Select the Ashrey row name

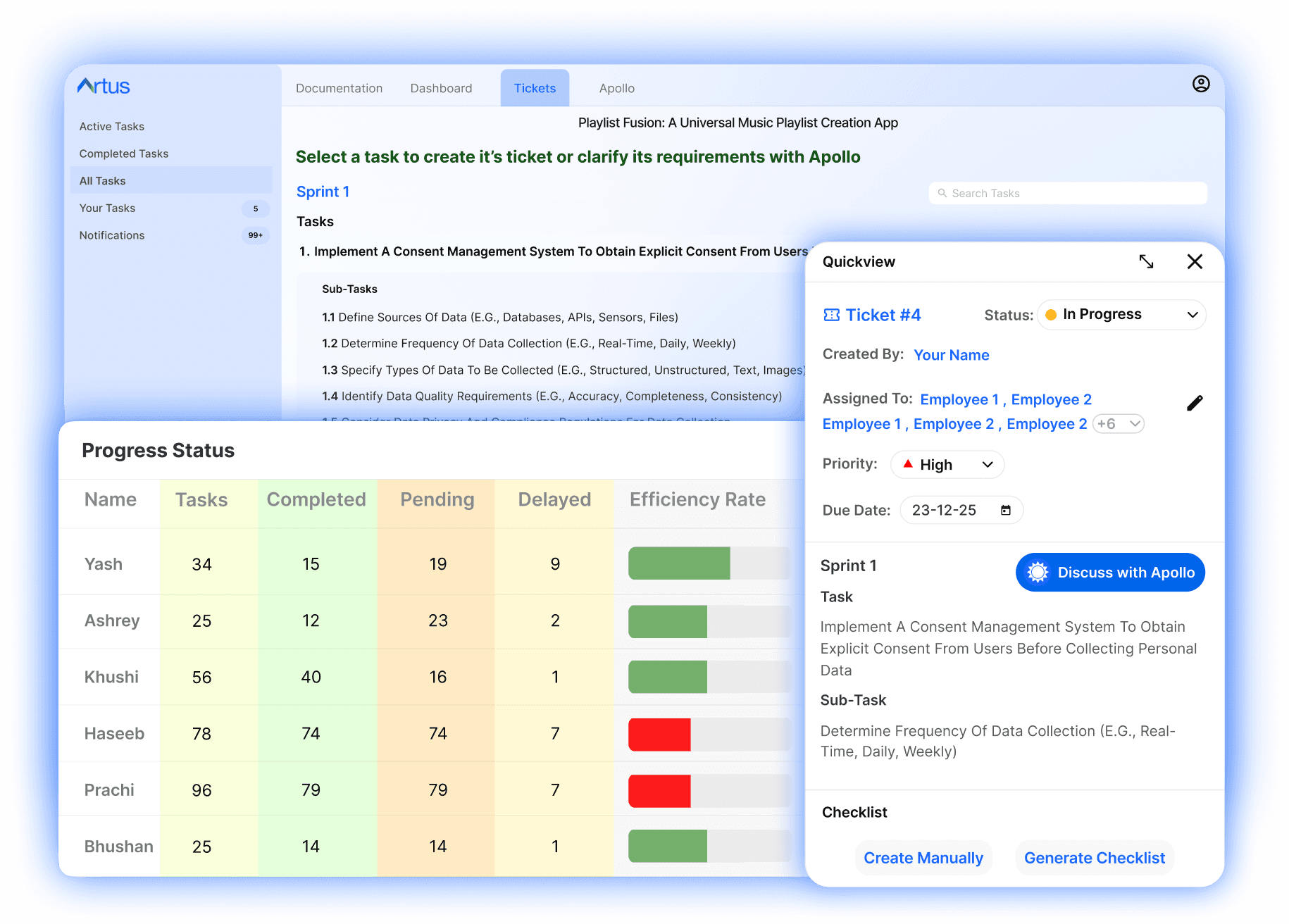tap(112, 620)
